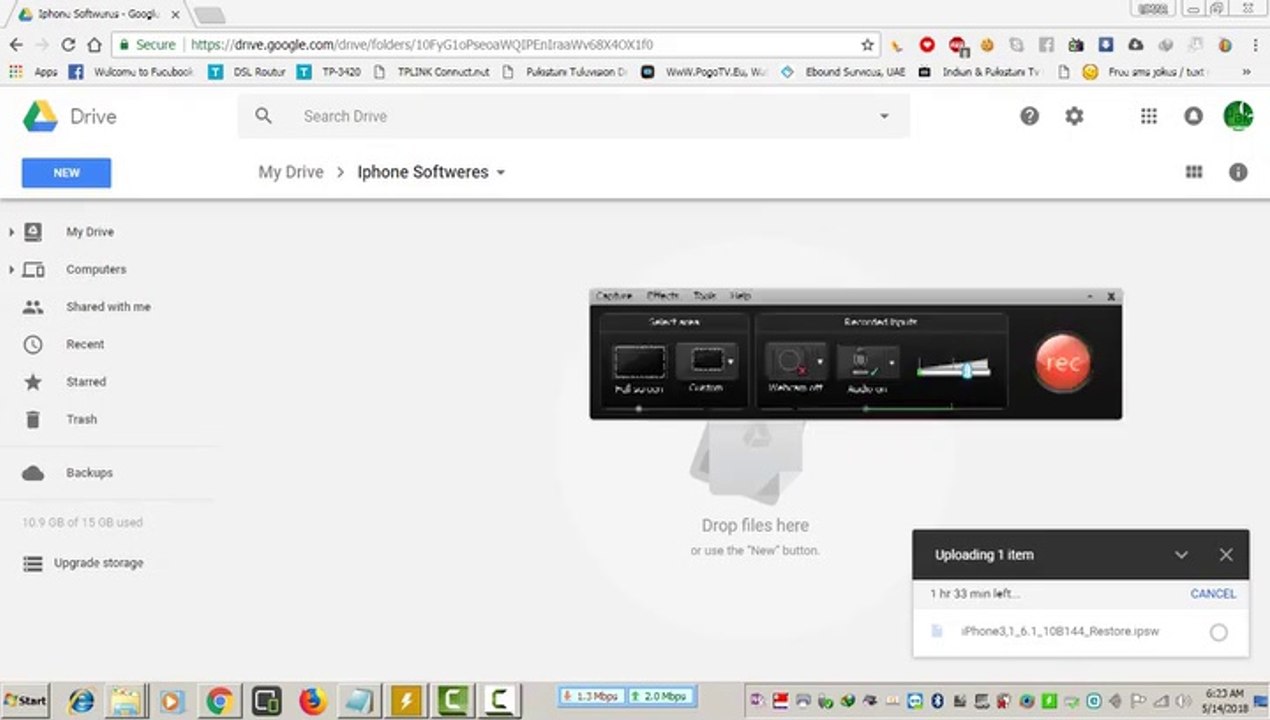Open Apps bookmark shortcut

(34, 72)
